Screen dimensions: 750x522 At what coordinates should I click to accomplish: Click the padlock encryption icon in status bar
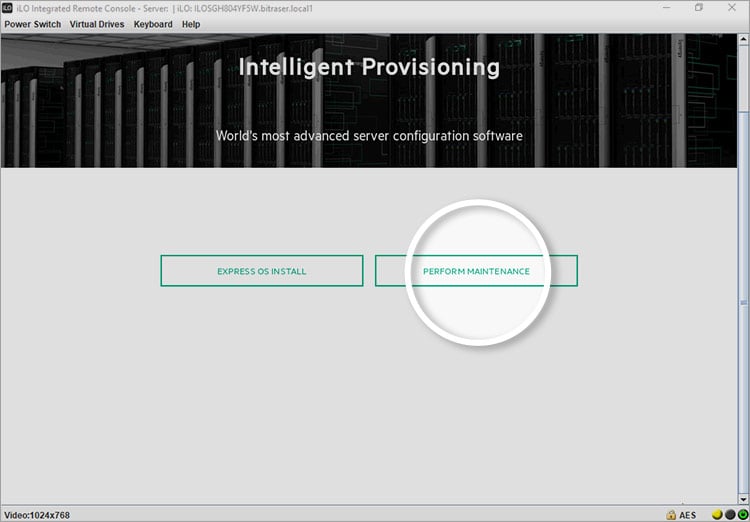(x=671, y=515)
